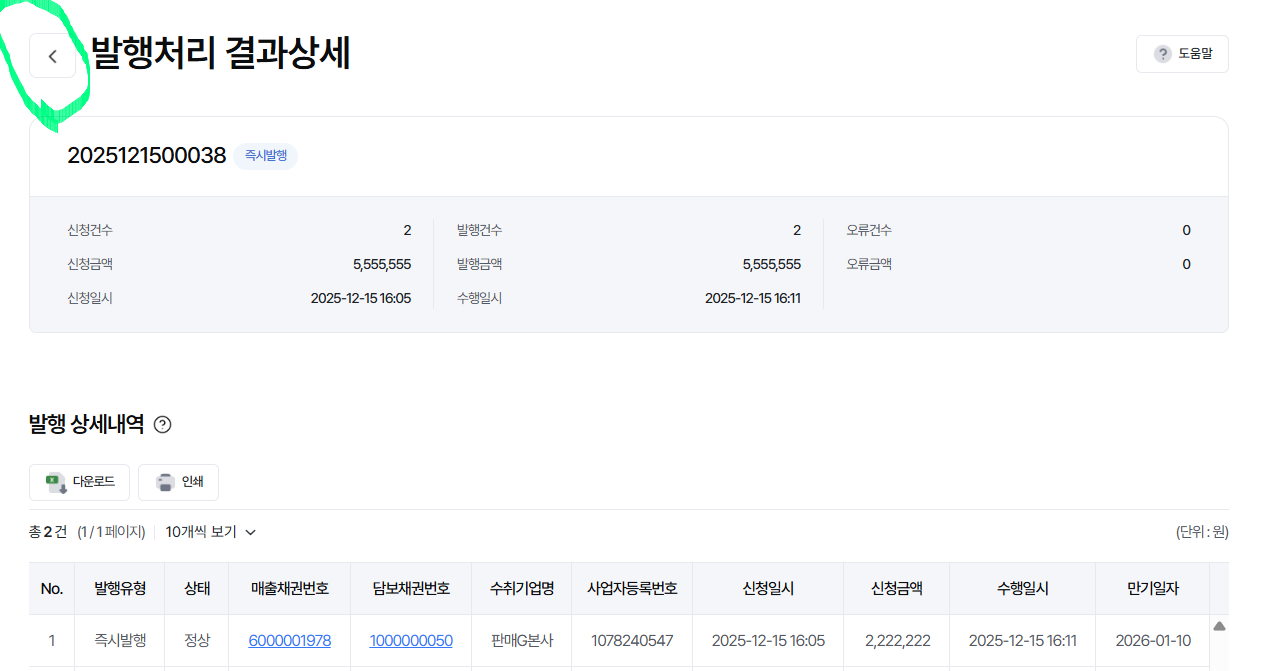The width and height of the screenshot is (1267, 671).
Task: Open 매출채권번호 link 6000001978
Action: 290,641
